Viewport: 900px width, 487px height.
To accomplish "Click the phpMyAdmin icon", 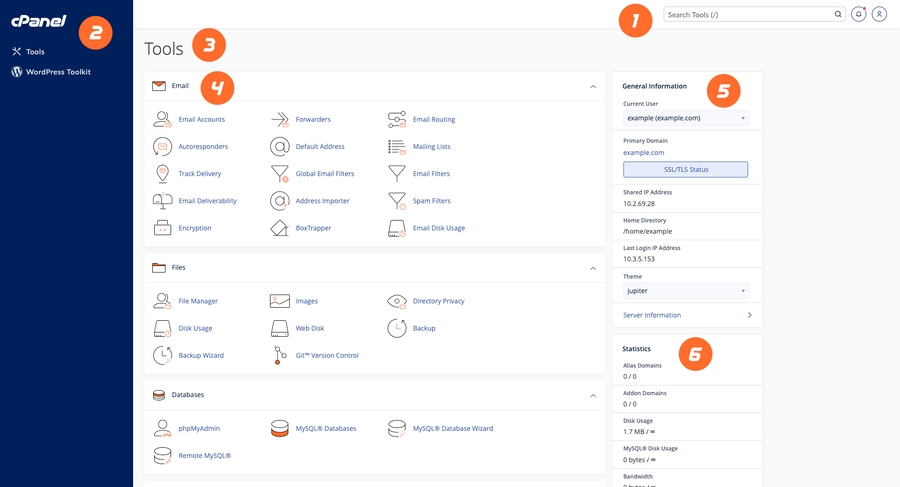I will (x=162, y=428).
